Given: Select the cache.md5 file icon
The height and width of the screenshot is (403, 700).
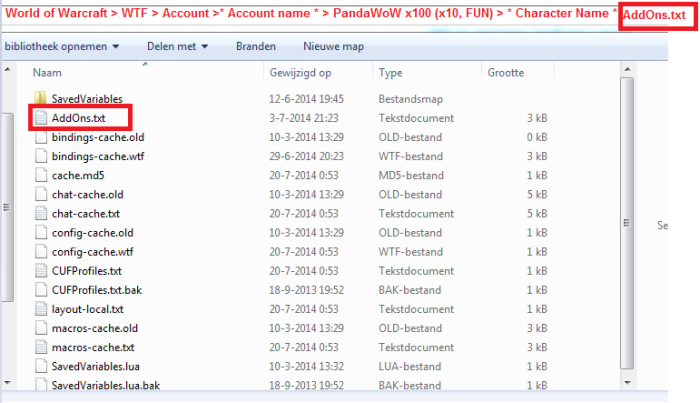Looking at the screenshot, I should [x=41, y=175].
